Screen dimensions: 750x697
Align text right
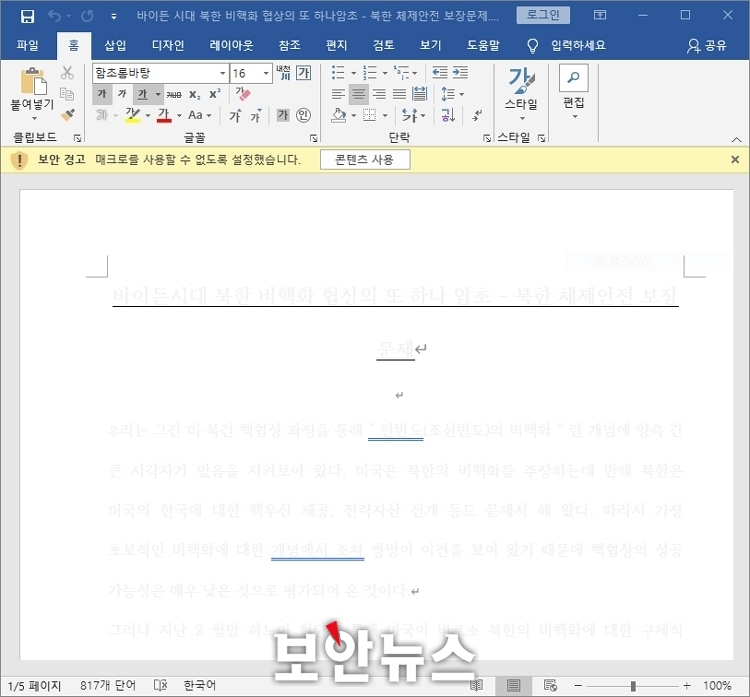379,94
